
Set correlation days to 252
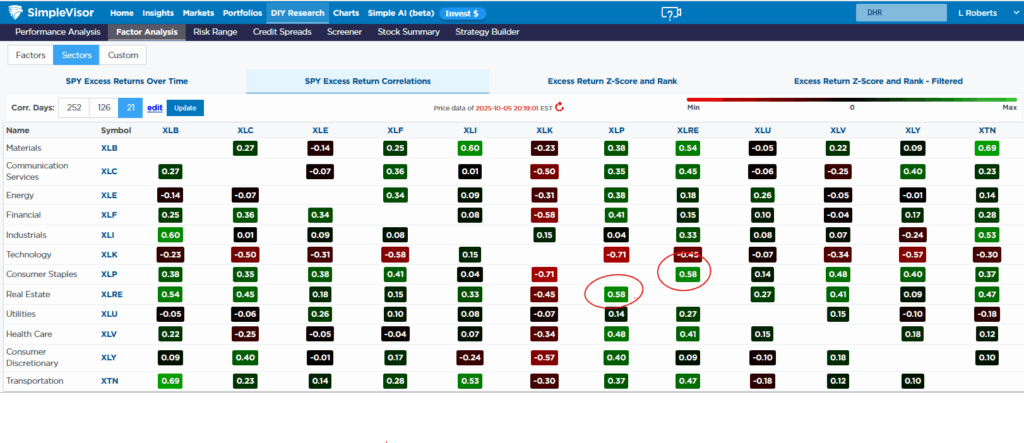tap(74, 108)
